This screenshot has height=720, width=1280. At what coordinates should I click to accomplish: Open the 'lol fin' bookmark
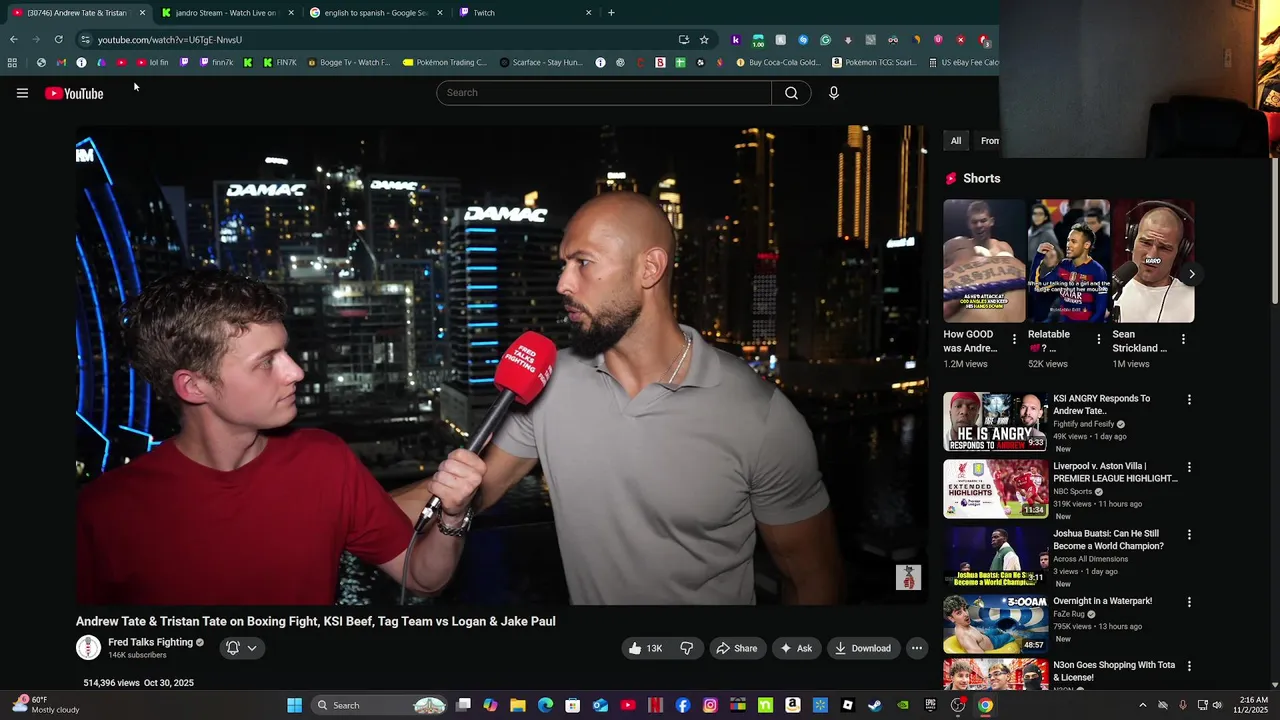click(152, 62)
